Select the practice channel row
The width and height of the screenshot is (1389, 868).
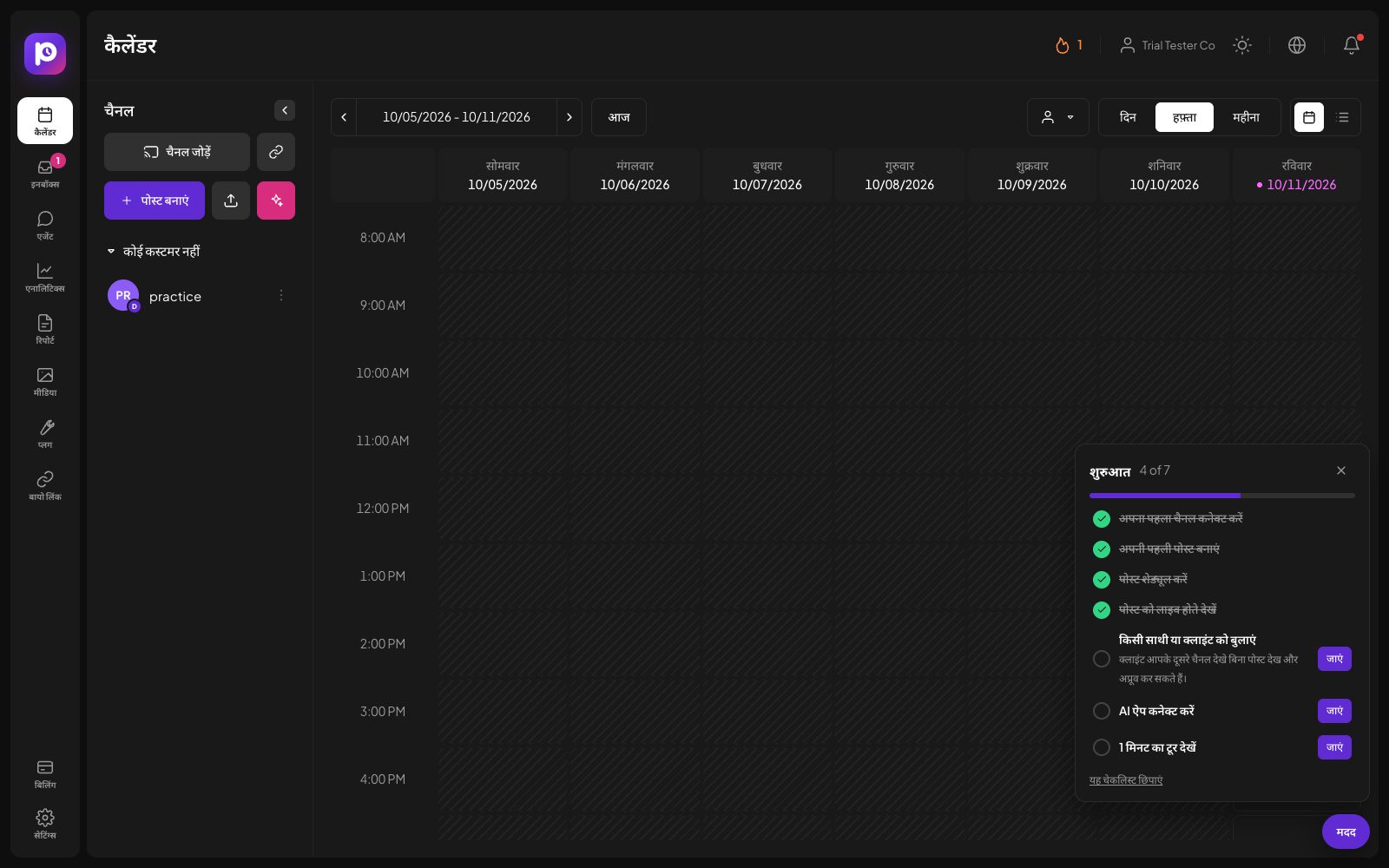pyautogui.click(x=200, y=296)
